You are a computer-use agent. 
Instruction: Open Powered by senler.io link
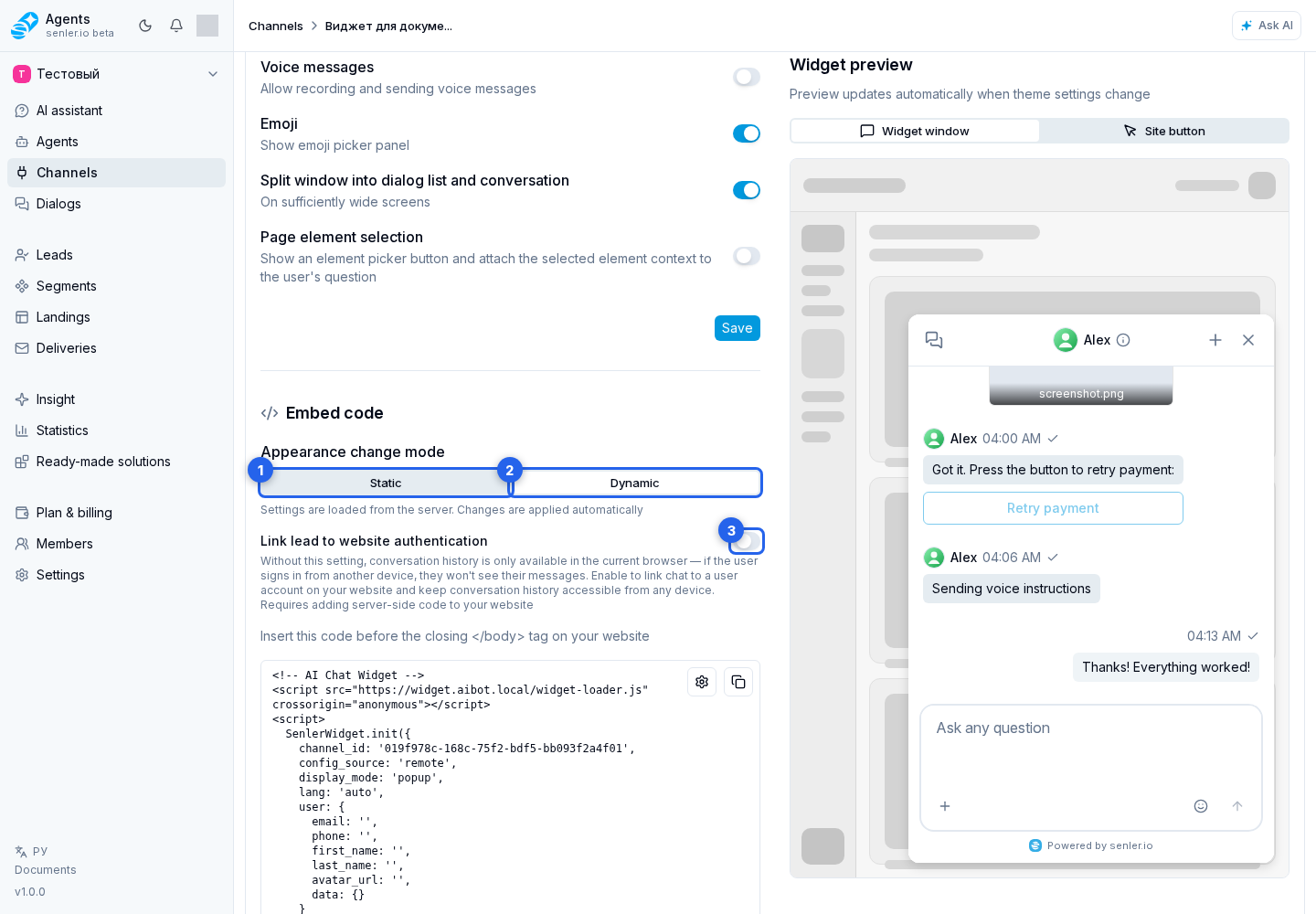click(x=1091, y=845)
